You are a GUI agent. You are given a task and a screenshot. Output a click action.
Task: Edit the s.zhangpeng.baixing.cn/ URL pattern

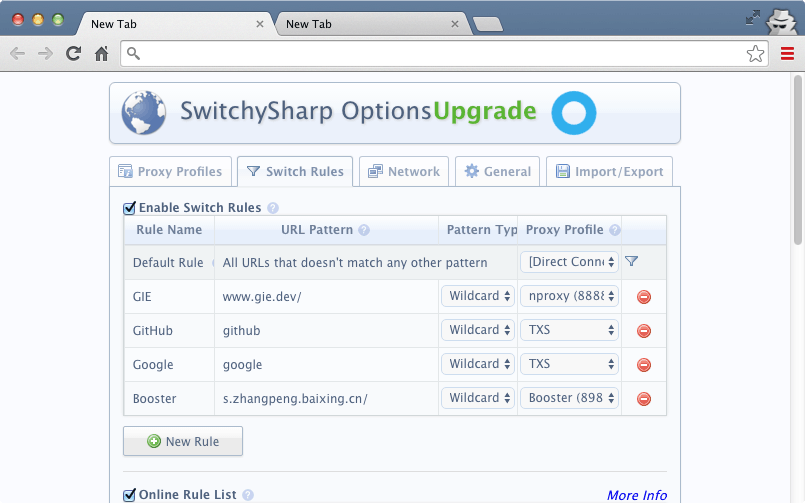click(x=326, y=398)
